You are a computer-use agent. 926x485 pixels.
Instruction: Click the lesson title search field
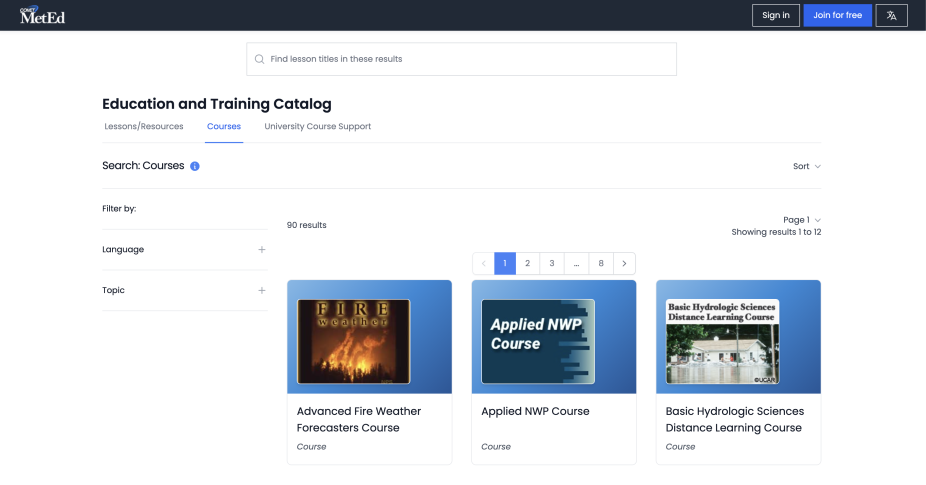click(x=470, y=59)
